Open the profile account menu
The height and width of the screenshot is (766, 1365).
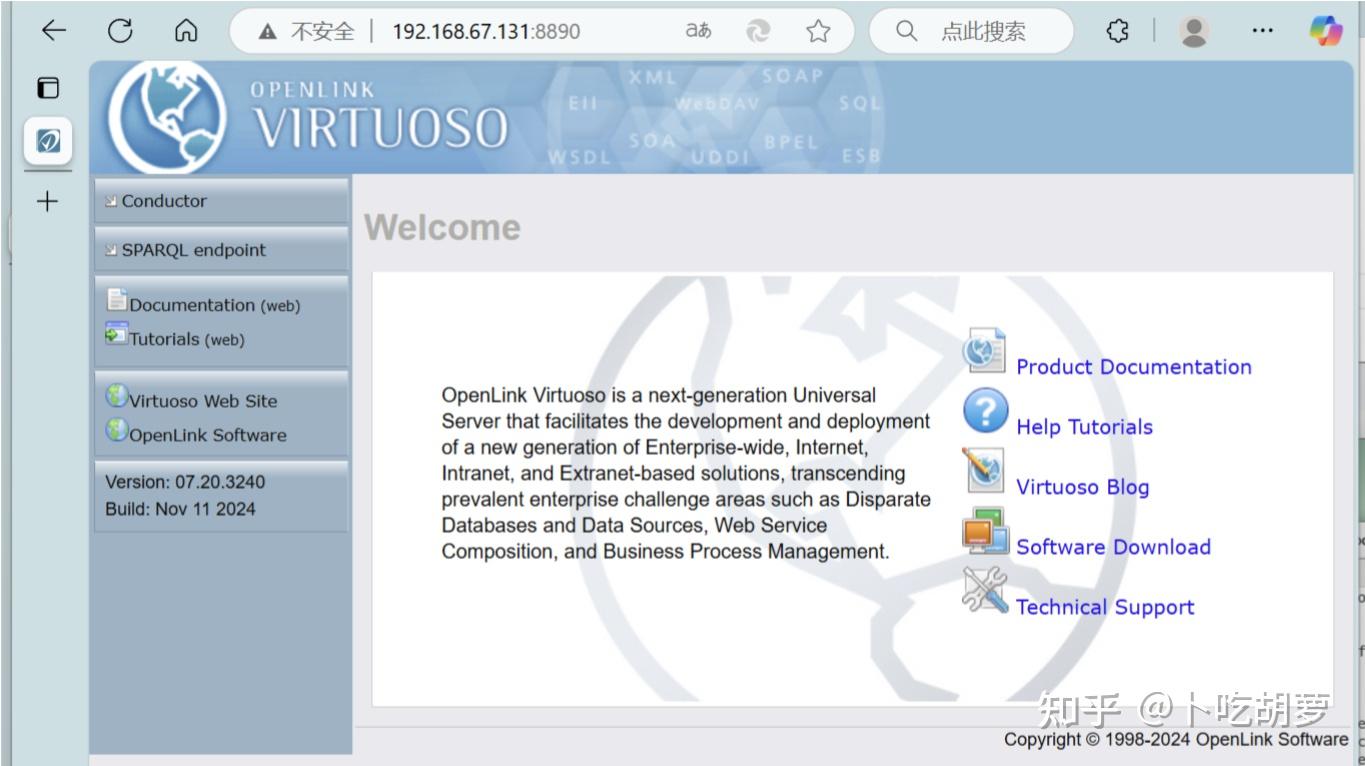click(1197, 31)
